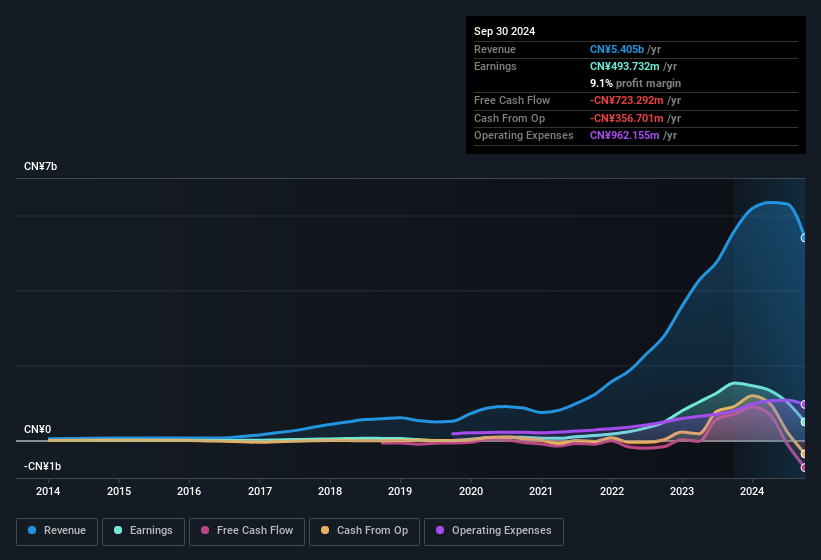Click the 2023 x-axis label
This screenshot has height=560, width=821.
pos(682,491)
